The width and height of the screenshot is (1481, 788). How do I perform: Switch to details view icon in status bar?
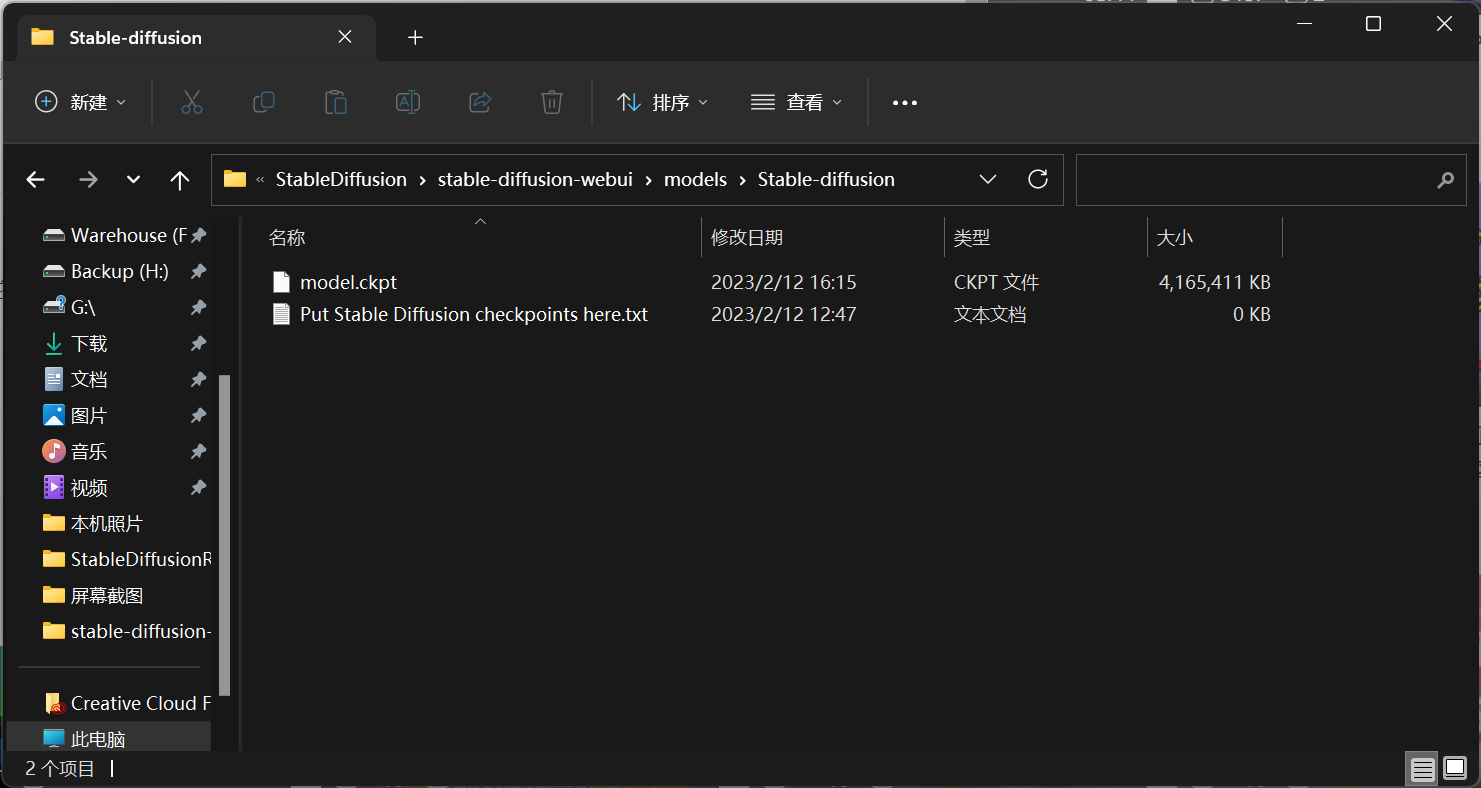(1423, 769)
